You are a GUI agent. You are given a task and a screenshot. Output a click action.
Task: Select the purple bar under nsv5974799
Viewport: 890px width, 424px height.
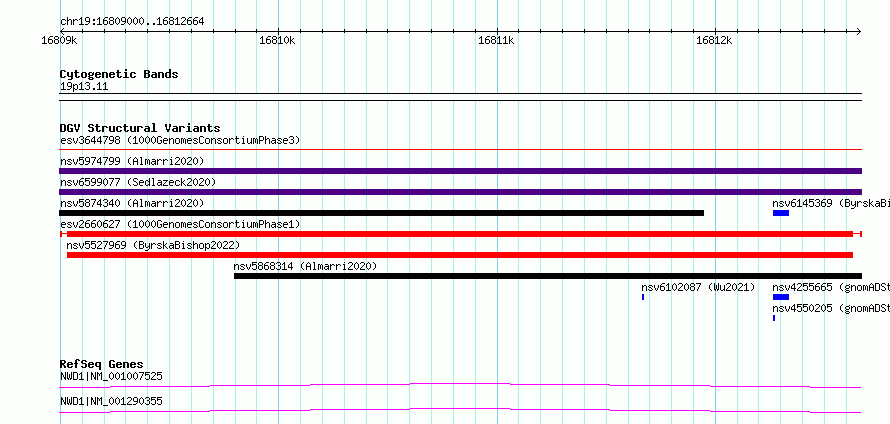[460, 171]
